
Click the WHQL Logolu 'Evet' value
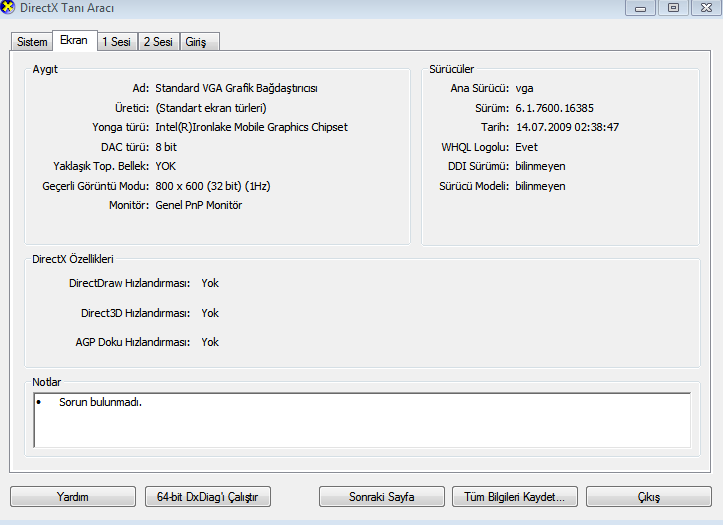click(526, 147)
